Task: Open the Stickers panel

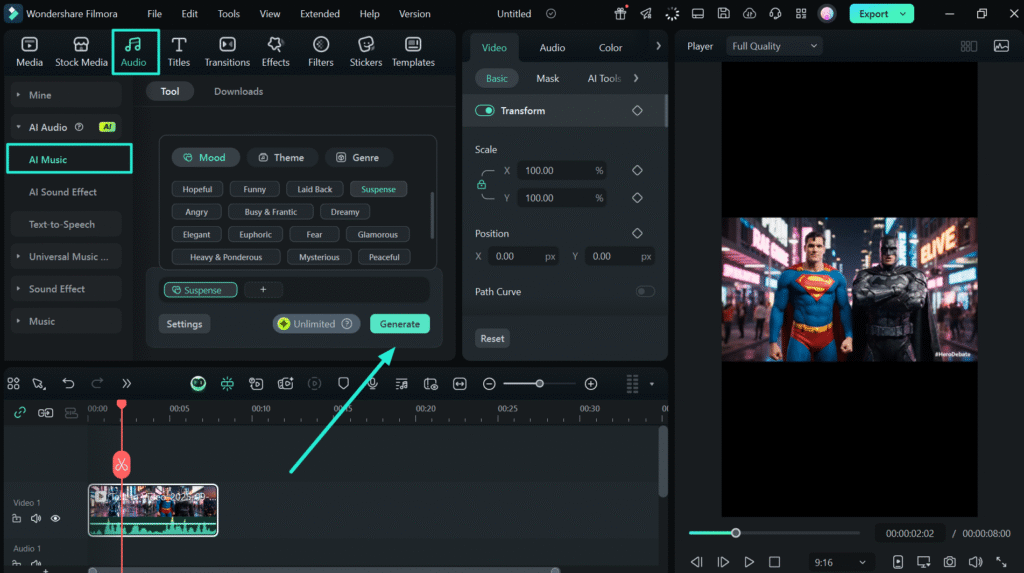Action: point(365,52)
